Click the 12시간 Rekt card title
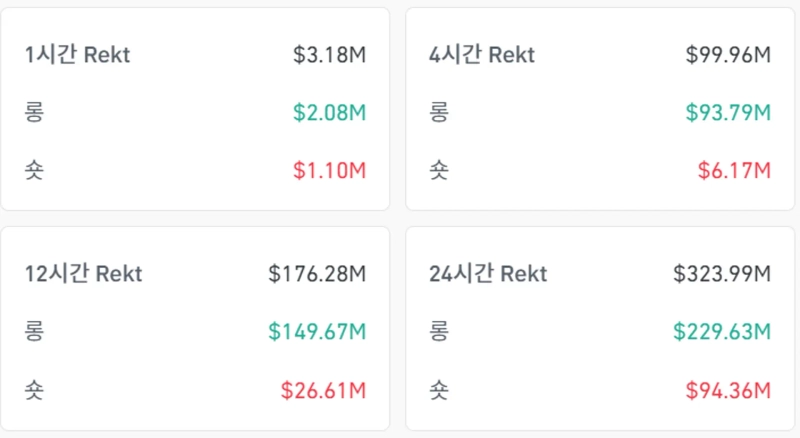This screenshot has width=800, height=438. 83,273
